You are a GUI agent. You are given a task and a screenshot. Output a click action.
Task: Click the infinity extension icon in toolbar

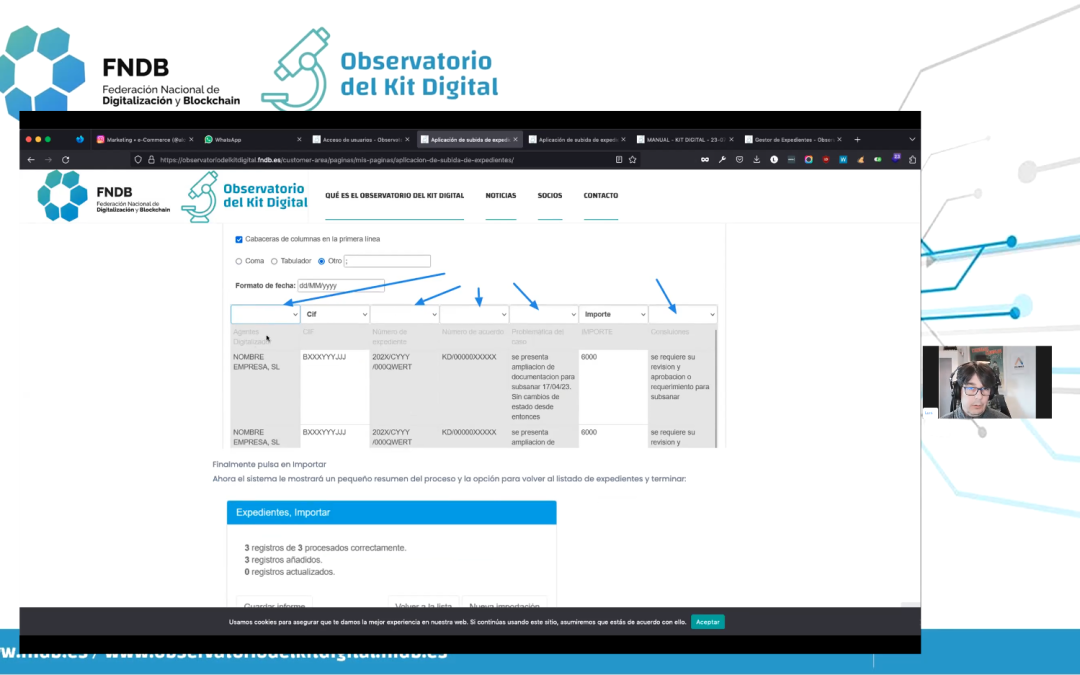pyautogui.click(x=705, y=160)
